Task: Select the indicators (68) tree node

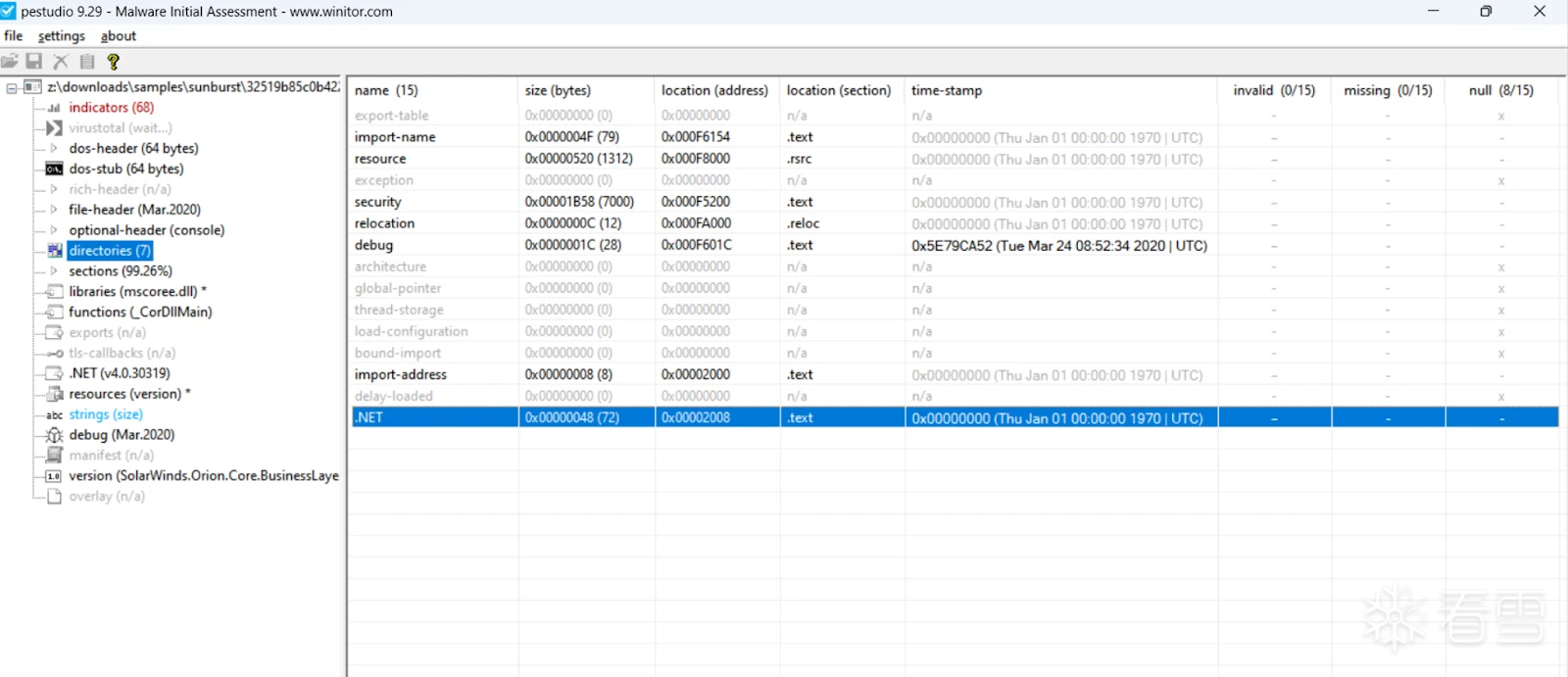Action: [111, 108]
